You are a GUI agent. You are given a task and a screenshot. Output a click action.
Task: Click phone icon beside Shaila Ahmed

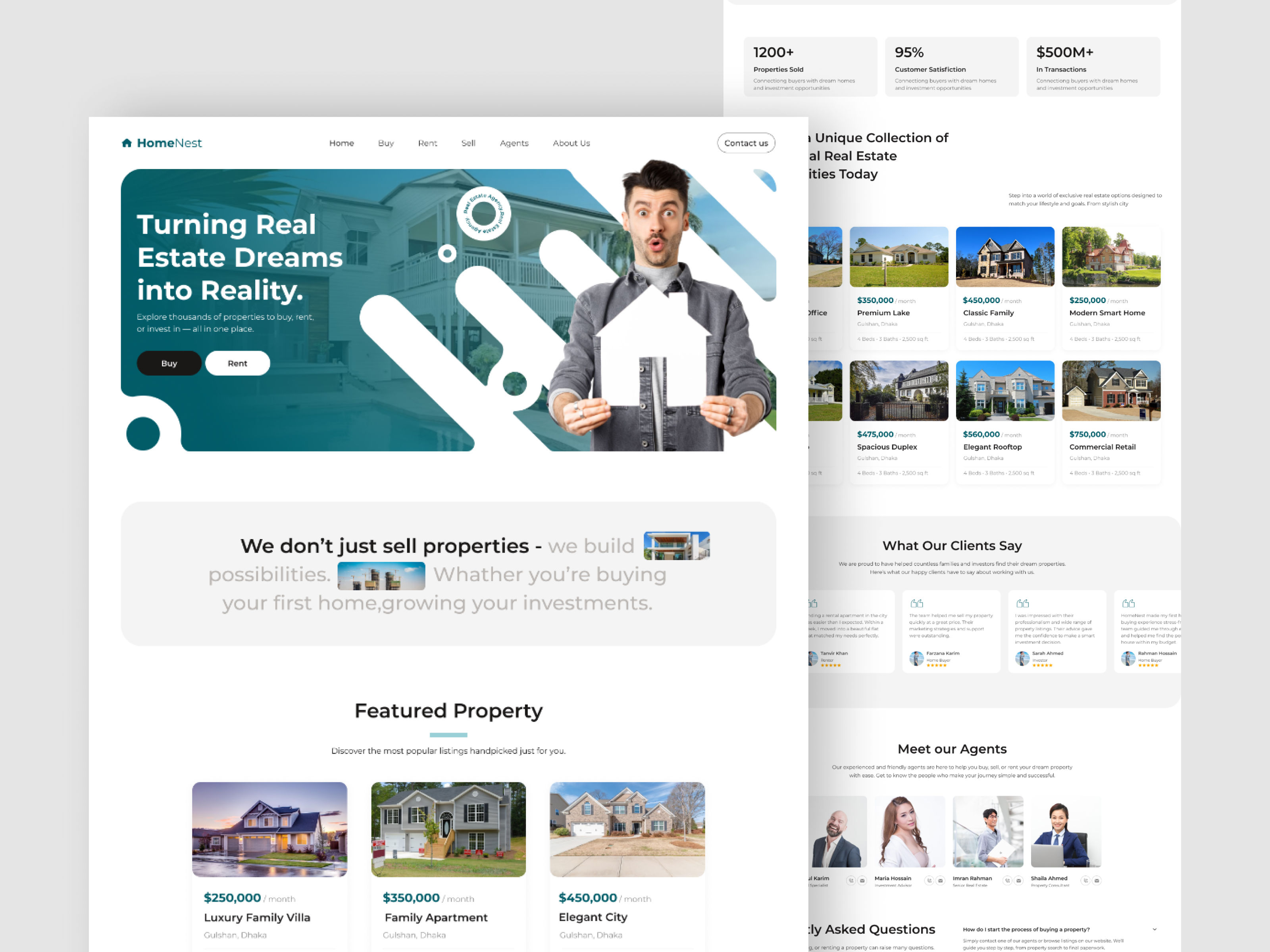(x=1085, y=880)
